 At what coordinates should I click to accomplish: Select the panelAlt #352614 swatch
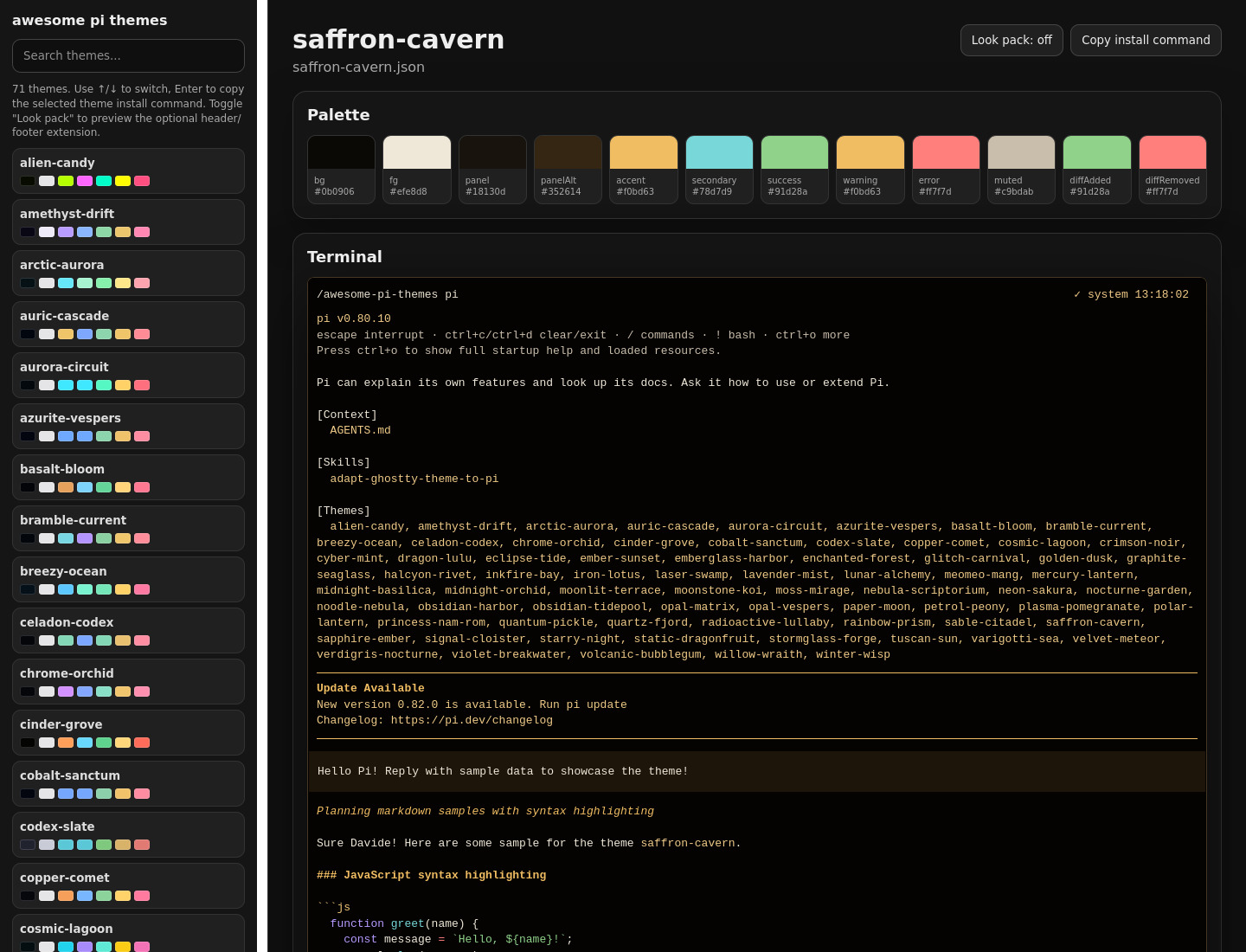tap(568, 170)
